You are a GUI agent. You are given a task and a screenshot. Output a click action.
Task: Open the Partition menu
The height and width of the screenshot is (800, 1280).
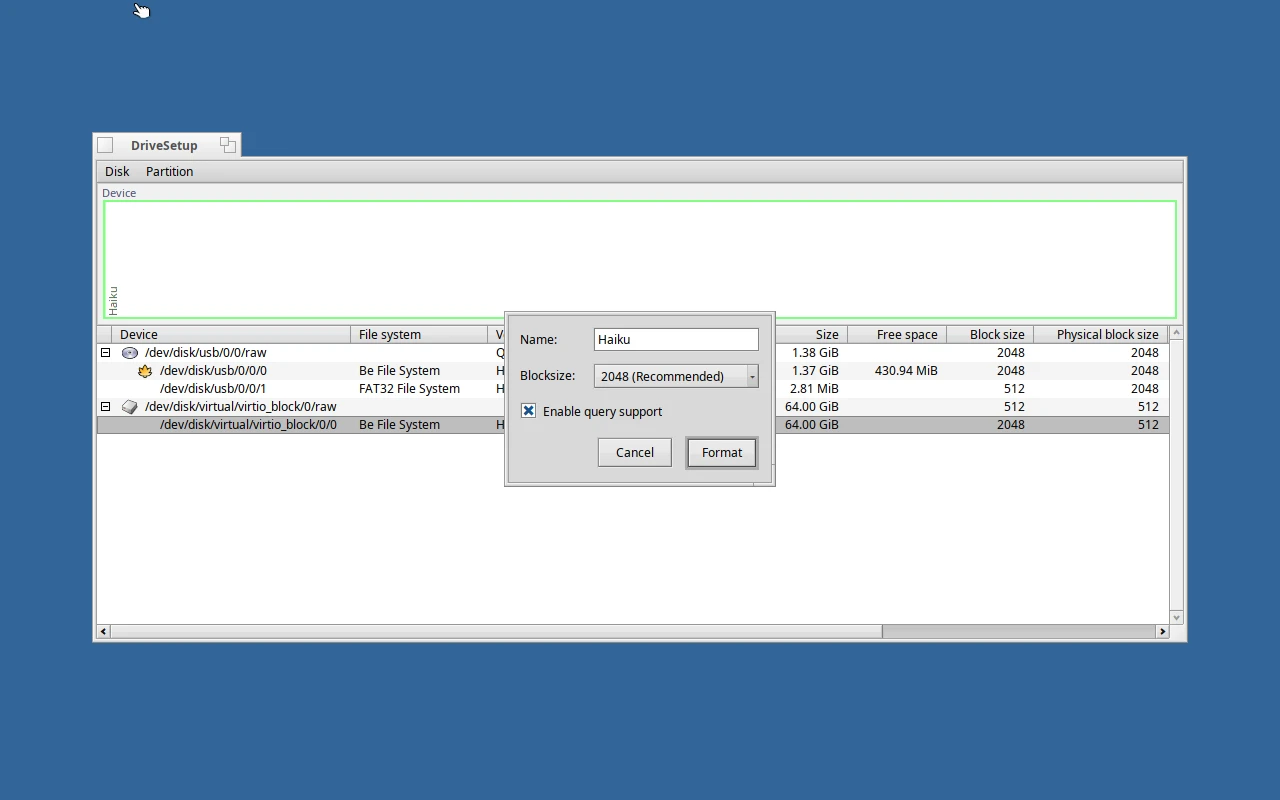pyautogui.click(x=169, y=172)
